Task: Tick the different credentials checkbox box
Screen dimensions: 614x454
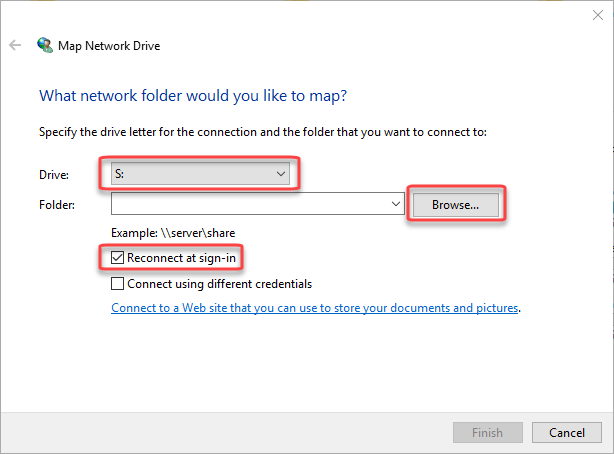Action: pyautogui.click(x=119, y=284)
